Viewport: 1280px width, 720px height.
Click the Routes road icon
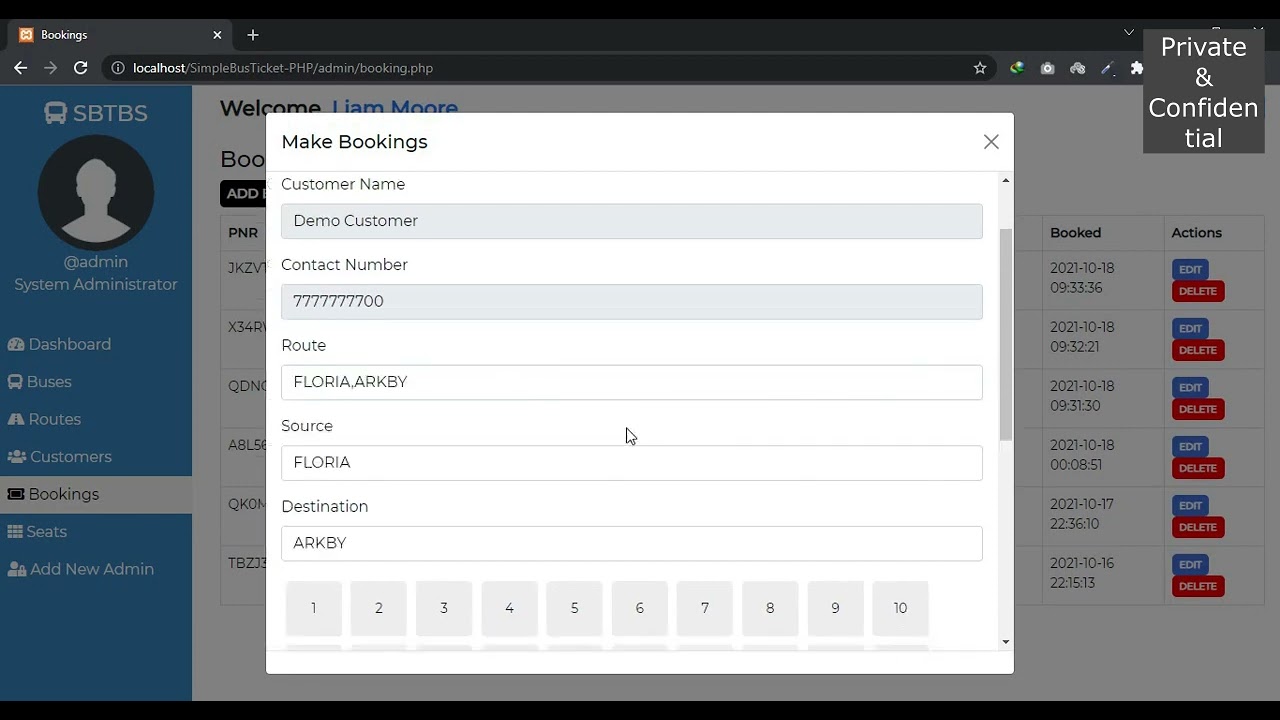16,419
